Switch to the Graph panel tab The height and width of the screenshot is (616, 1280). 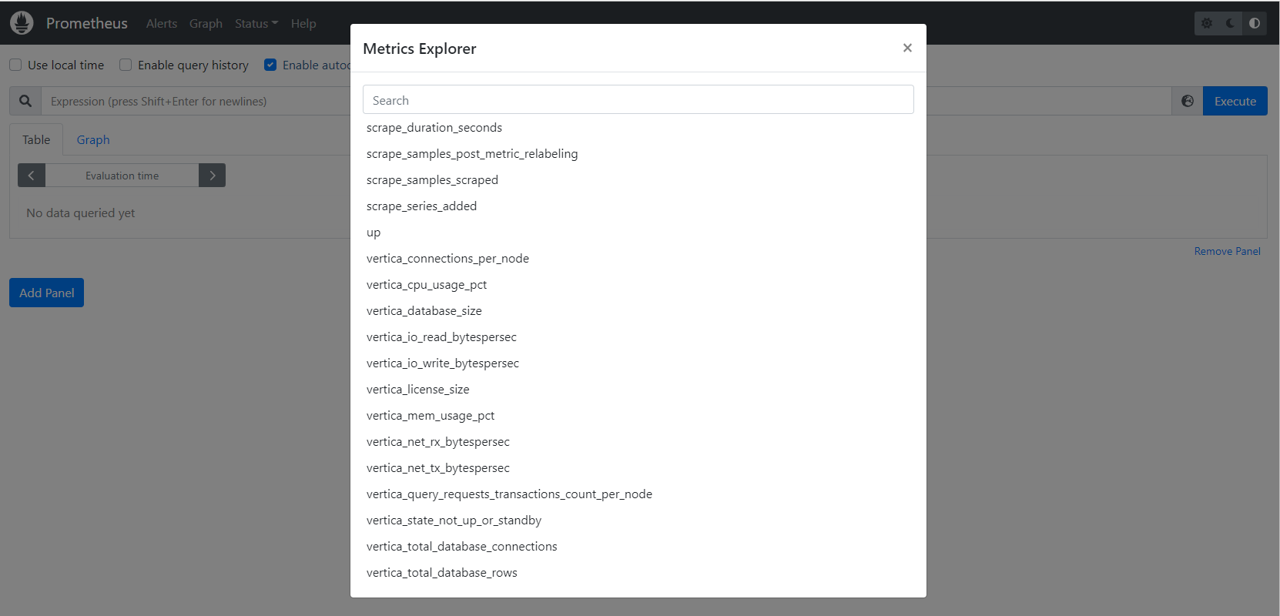(x=93, y=140)
